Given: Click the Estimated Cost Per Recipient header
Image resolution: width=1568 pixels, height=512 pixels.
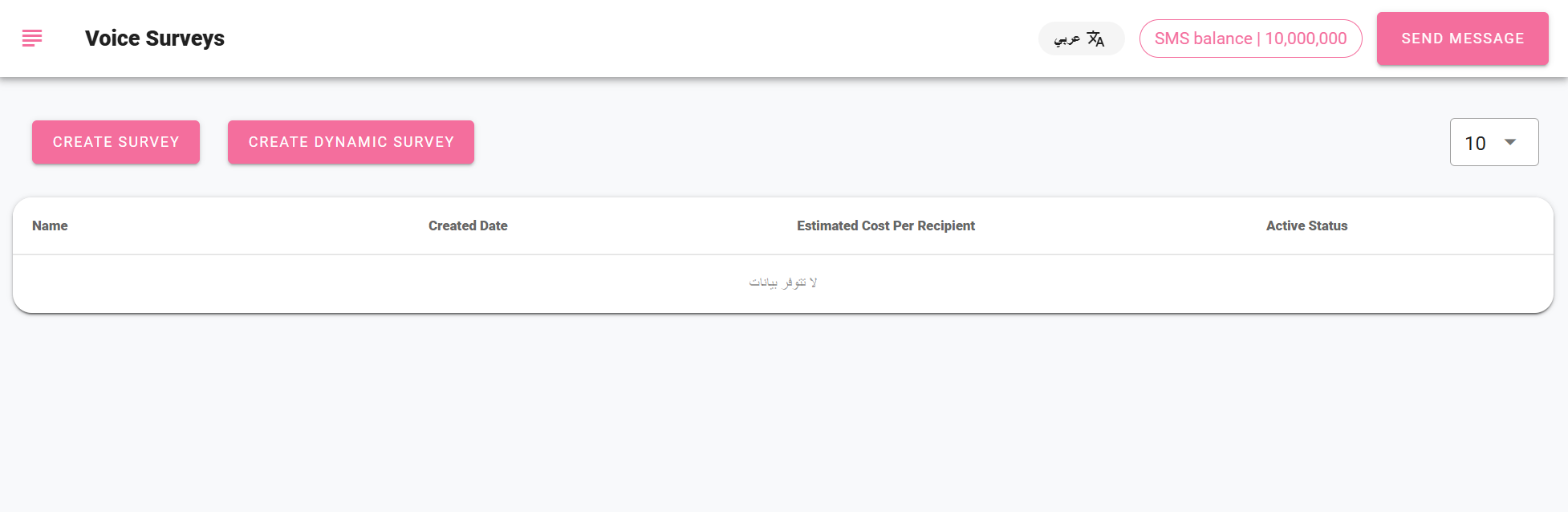Looking at the screenshot, I should (885, 226).
